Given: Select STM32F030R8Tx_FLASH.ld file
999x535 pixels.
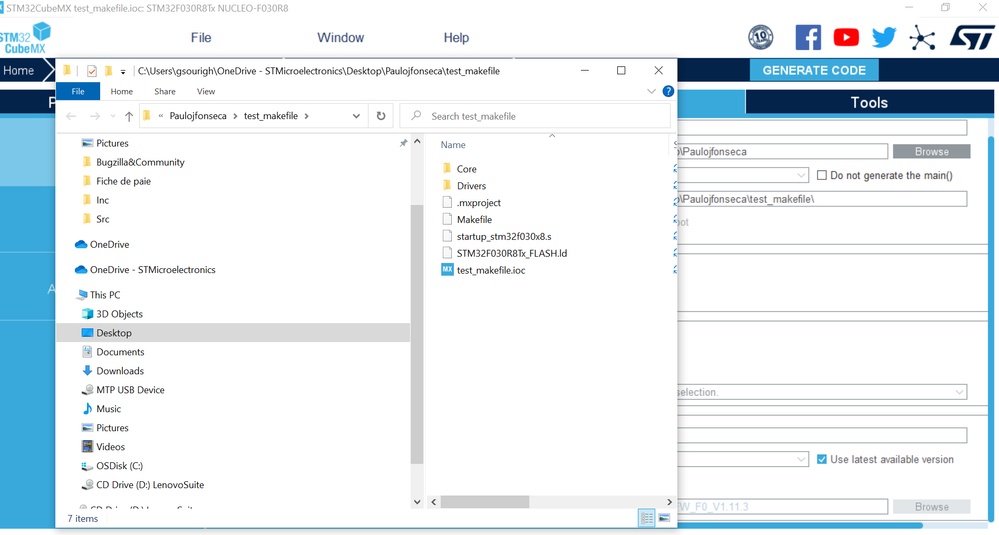Looking at the screenshot, I should click(504, 253).
